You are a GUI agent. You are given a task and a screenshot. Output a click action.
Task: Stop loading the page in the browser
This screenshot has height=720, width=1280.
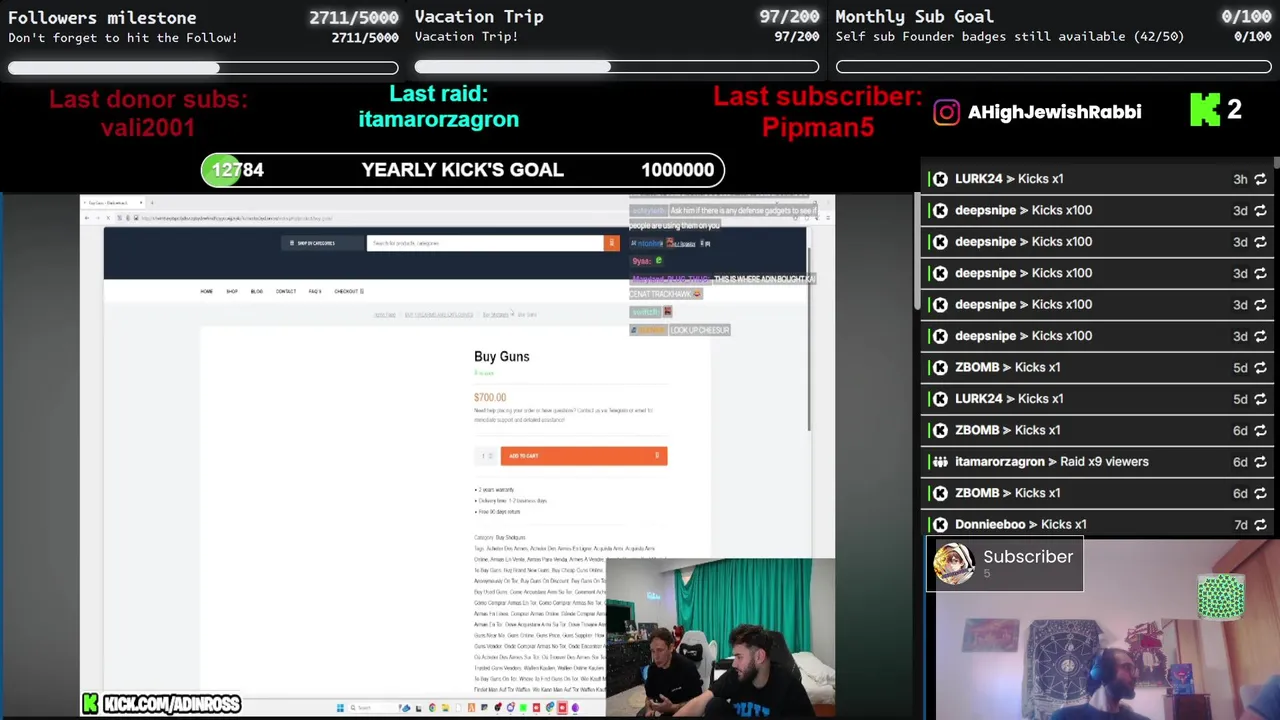click(108, 218)
